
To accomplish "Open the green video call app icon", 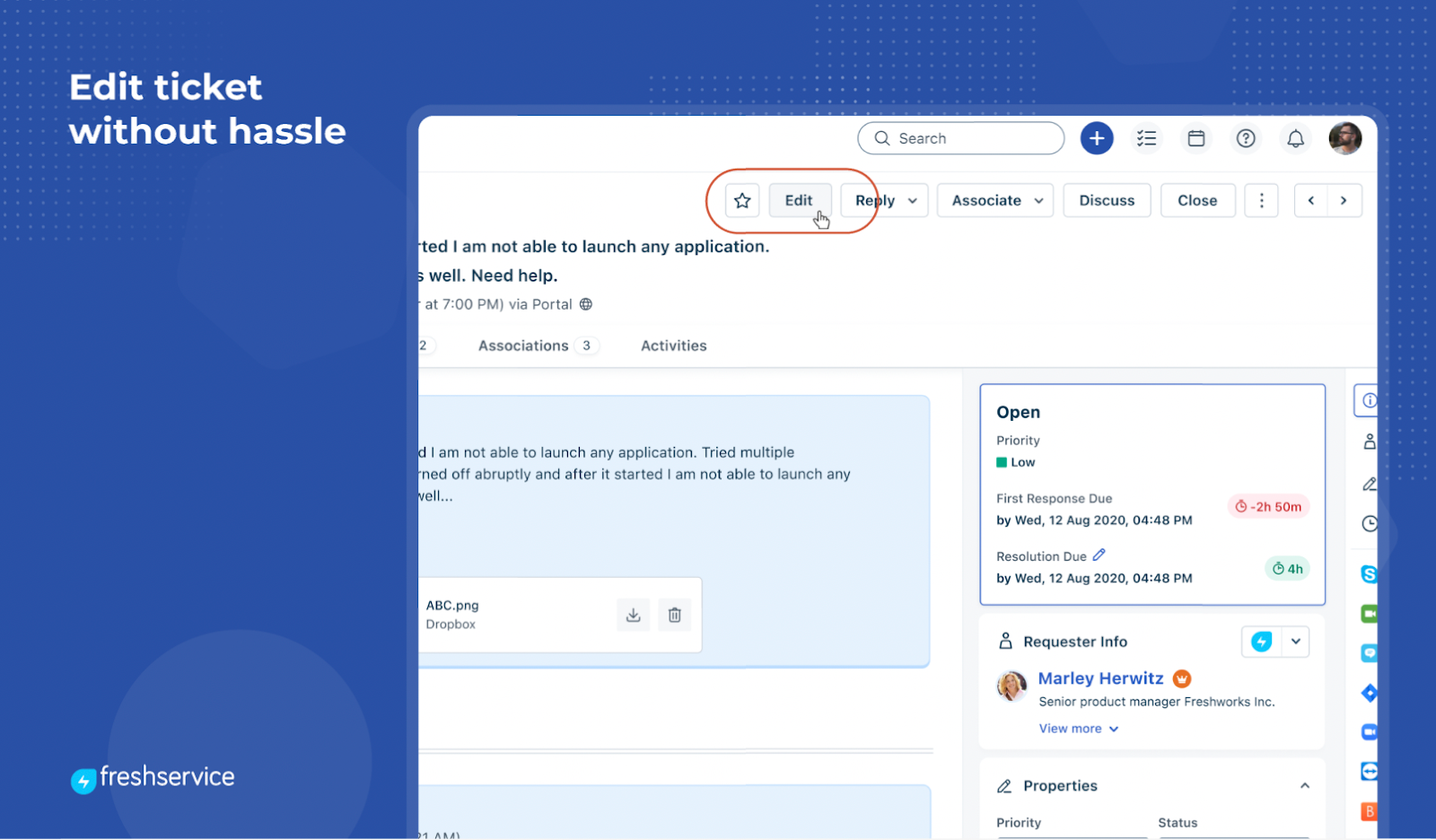I will click(1370, 614).
